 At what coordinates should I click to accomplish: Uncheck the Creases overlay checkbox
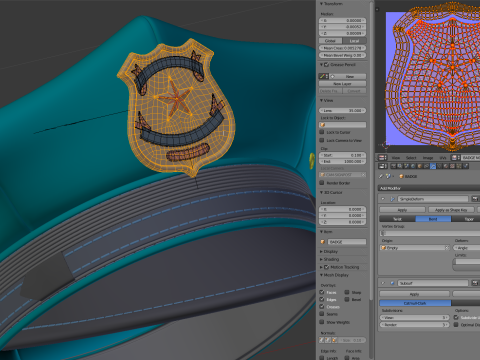click(x=322, y=306)
